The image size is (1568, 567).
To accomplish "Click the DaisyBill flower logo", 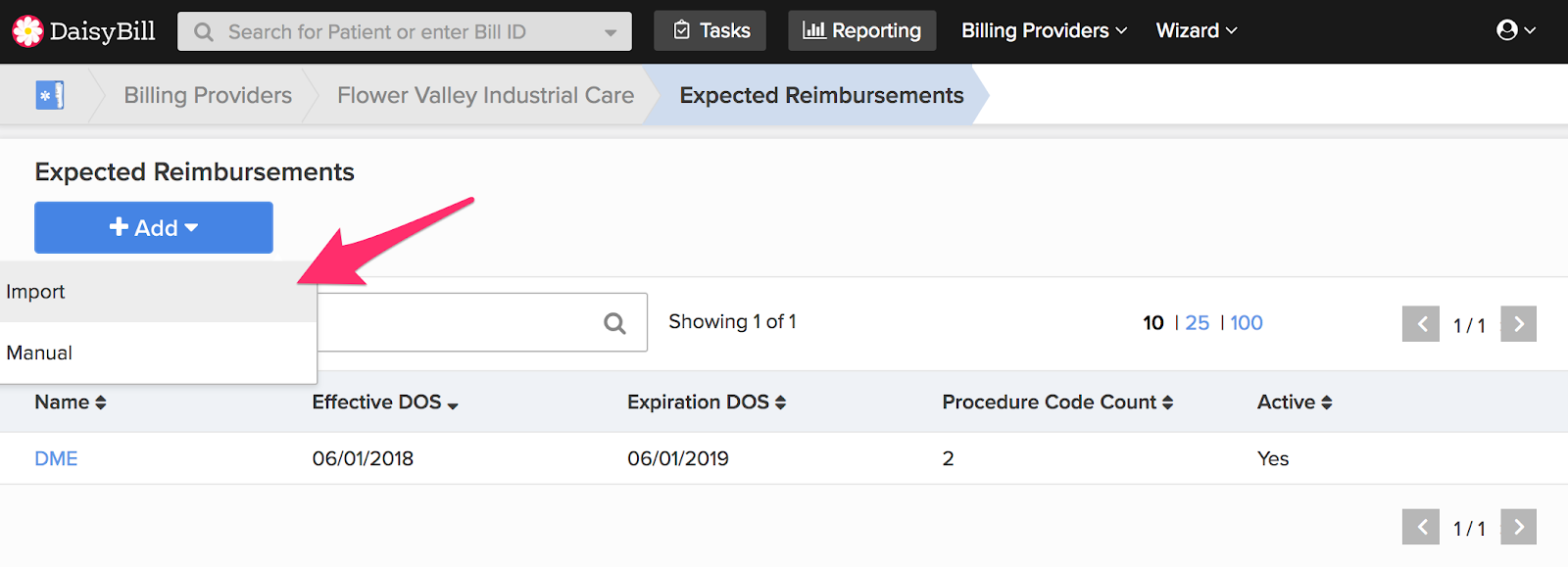I will (27, 31).
